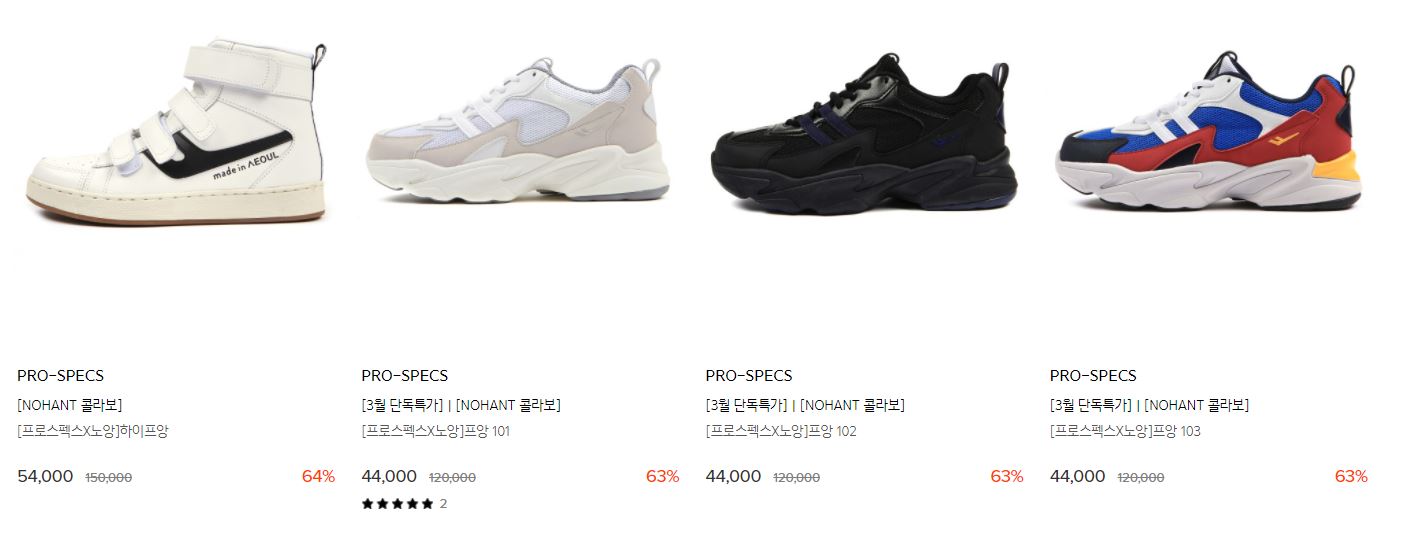Open the 프앙 103 product title

point(1125,431)
